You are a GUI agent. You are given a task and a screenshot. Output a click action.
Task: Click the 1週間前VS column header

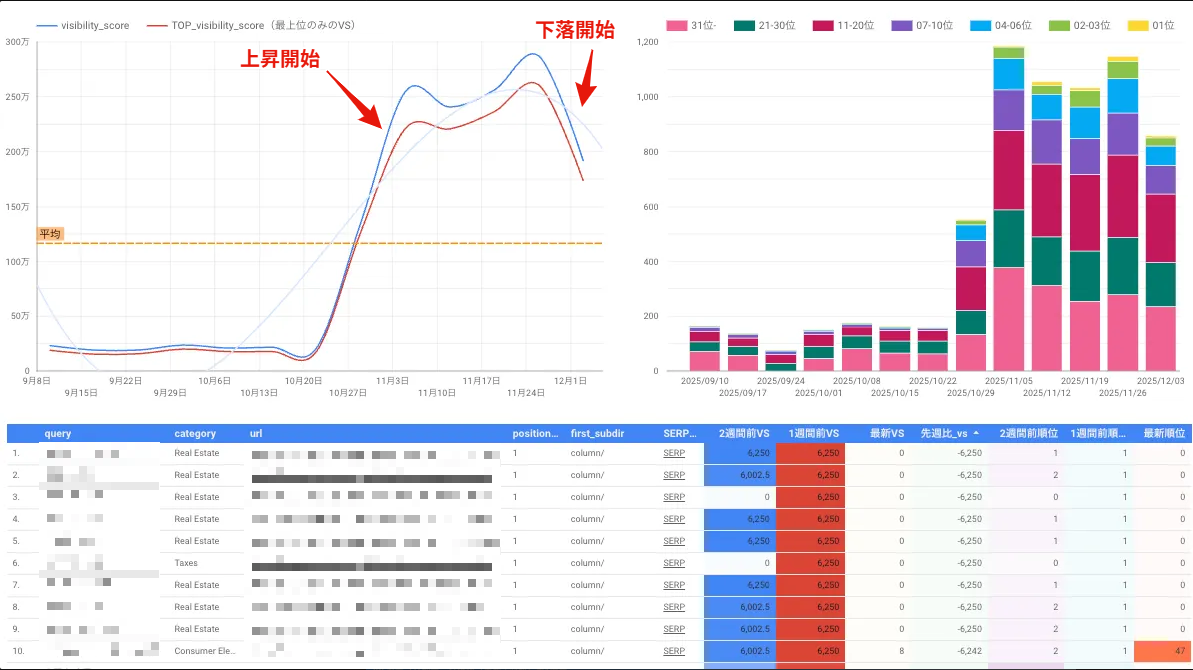pos(810,434)
